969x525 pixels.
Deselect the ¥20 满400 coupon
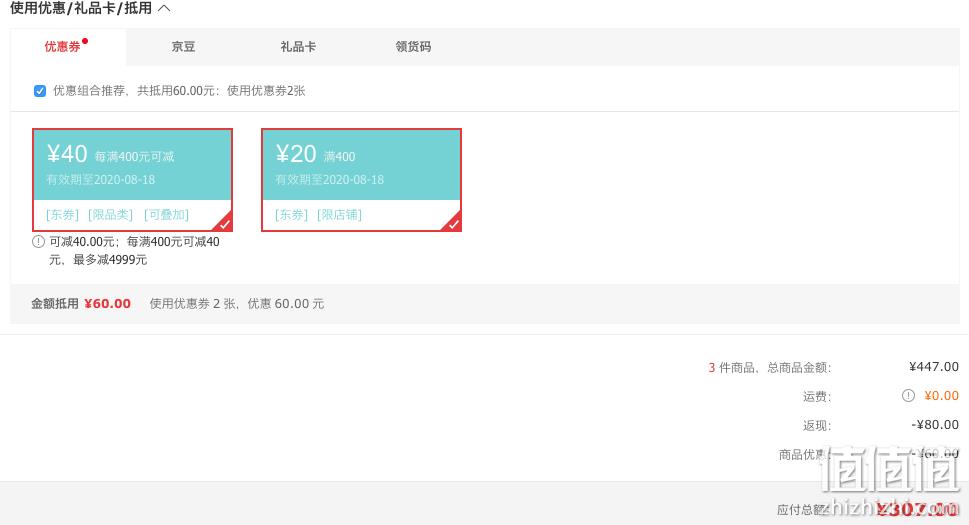(362, 180)
